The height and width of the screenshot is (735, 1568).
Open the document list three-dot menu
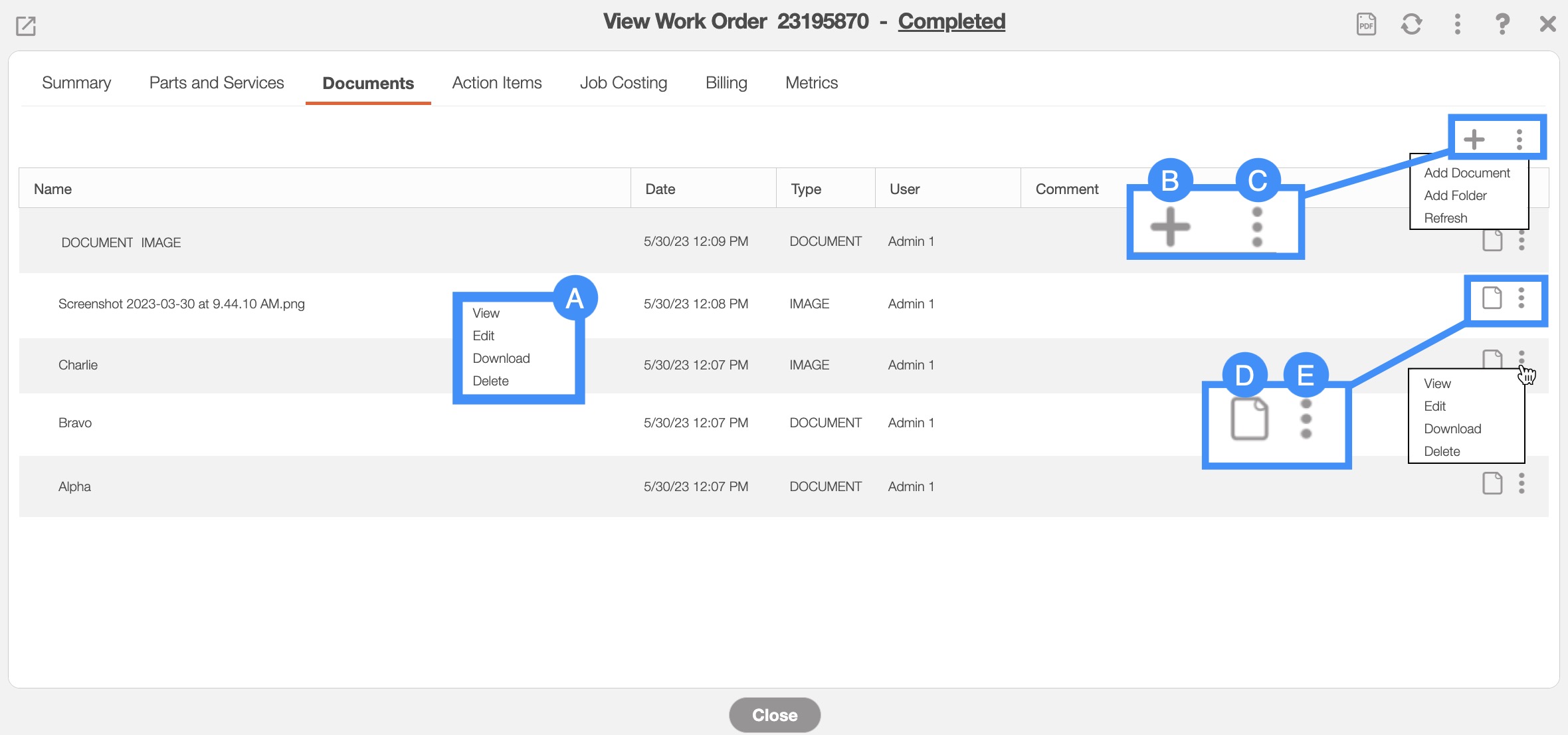[1519, 139]
